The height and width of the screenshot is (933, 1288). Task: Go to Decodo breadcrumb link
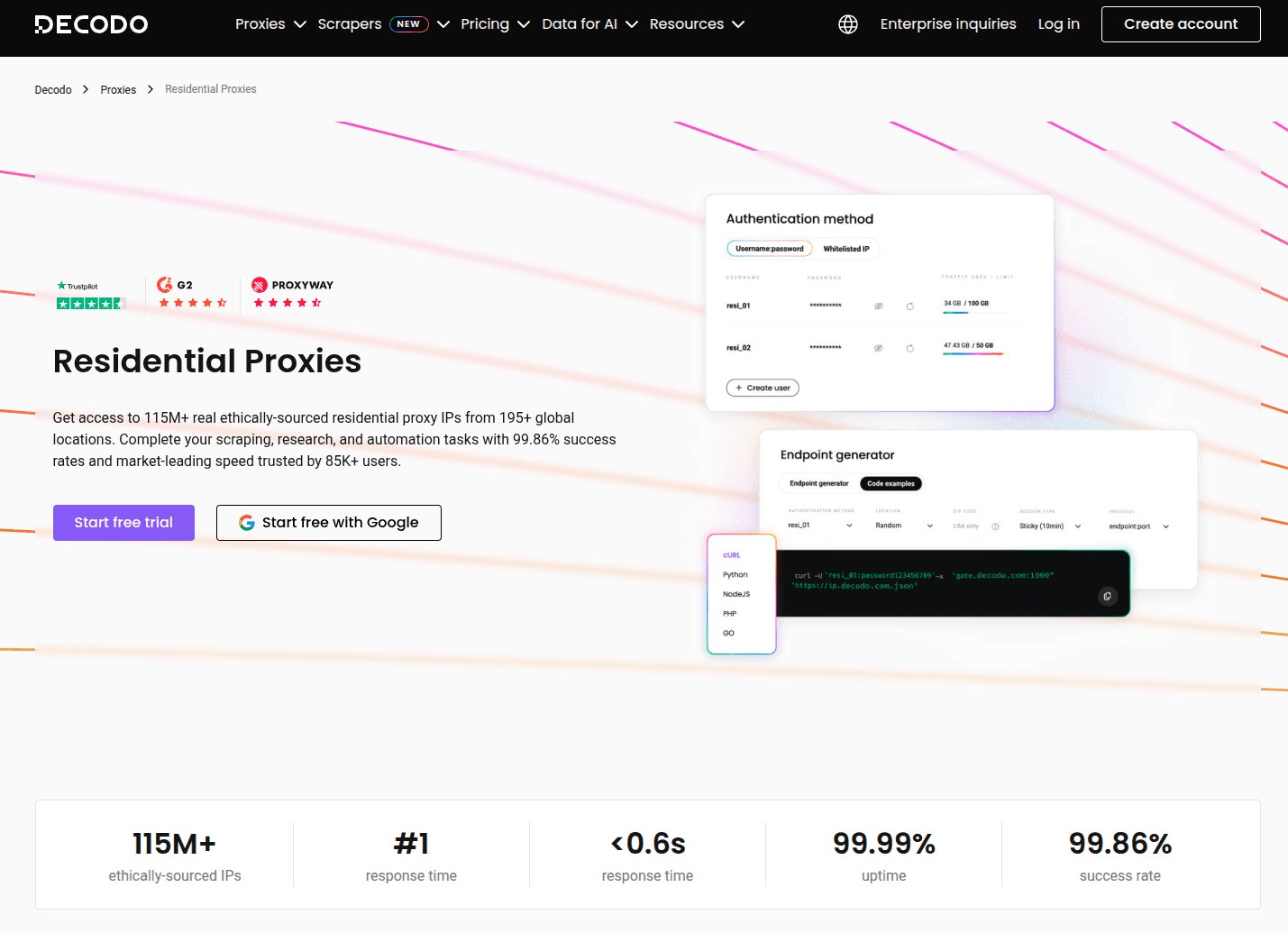53,89
